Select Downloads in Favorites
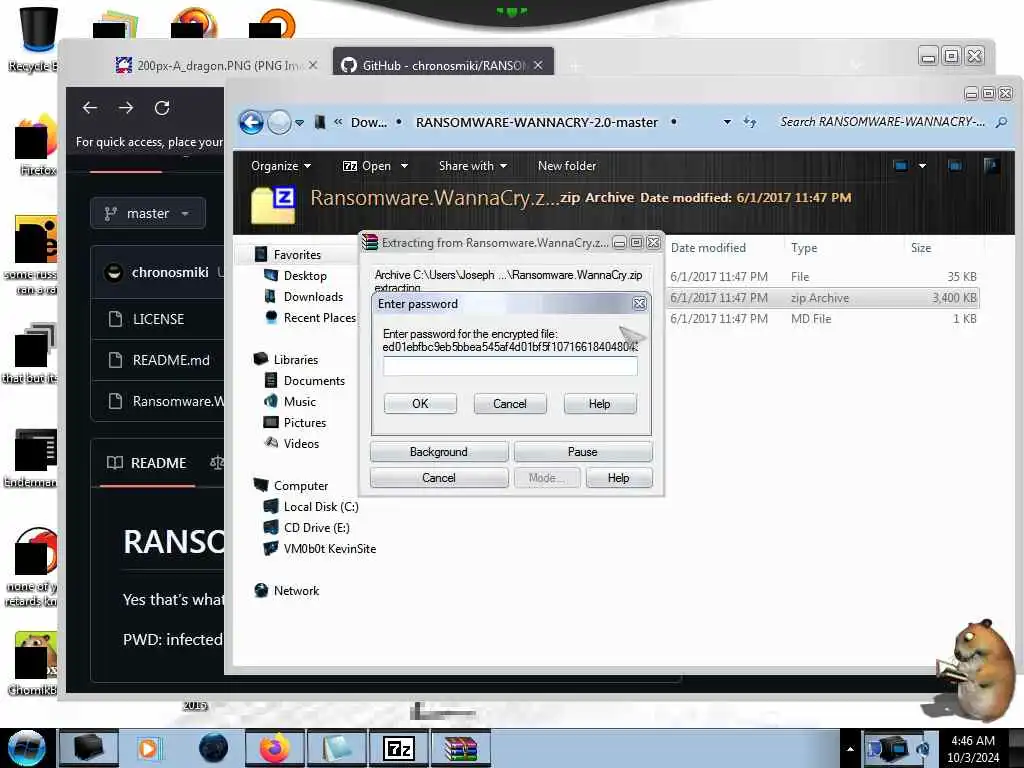 point(313,296)
